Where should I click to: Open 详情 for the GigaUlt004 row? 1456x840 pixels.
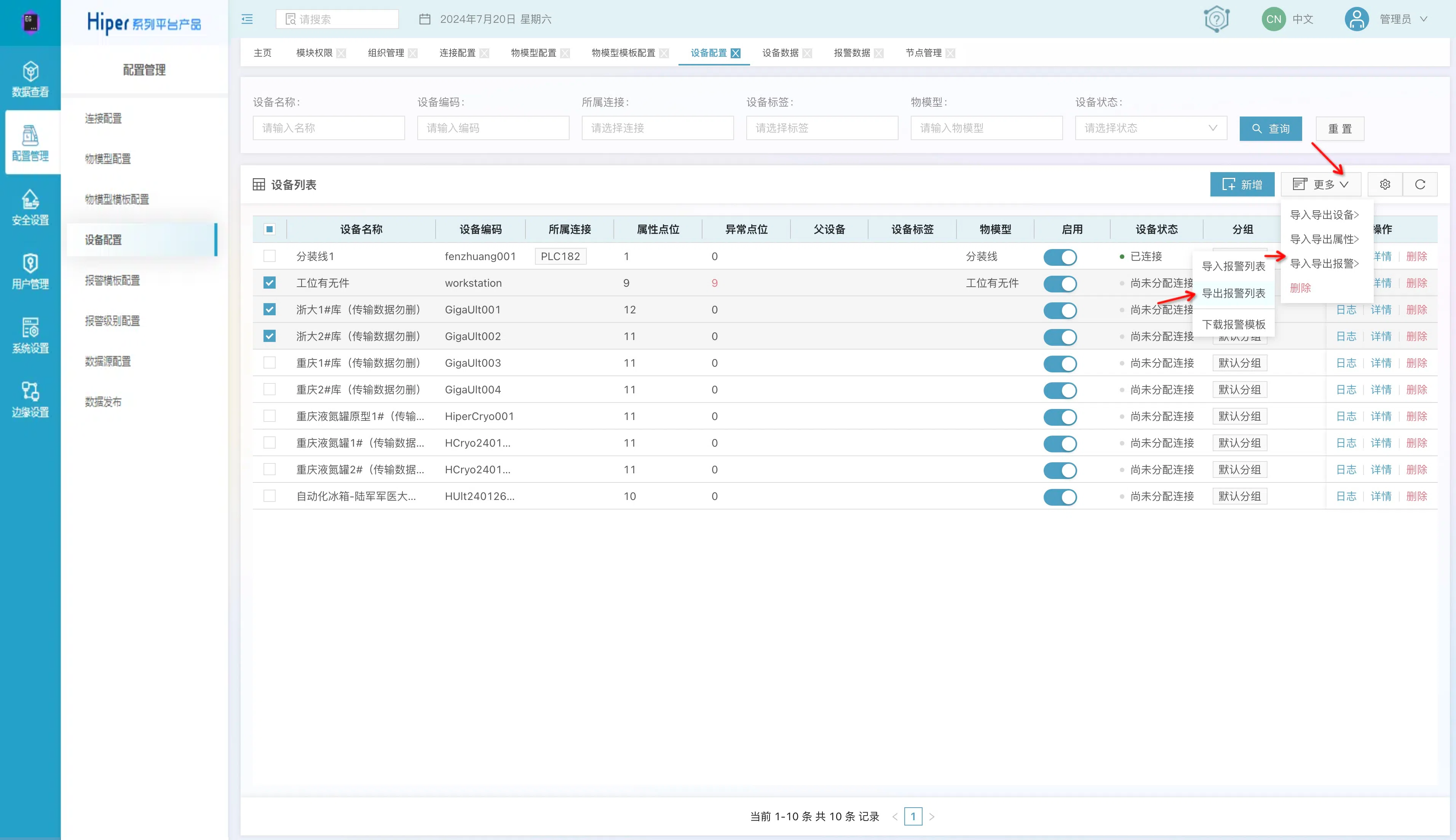[x=1381, y=390]
